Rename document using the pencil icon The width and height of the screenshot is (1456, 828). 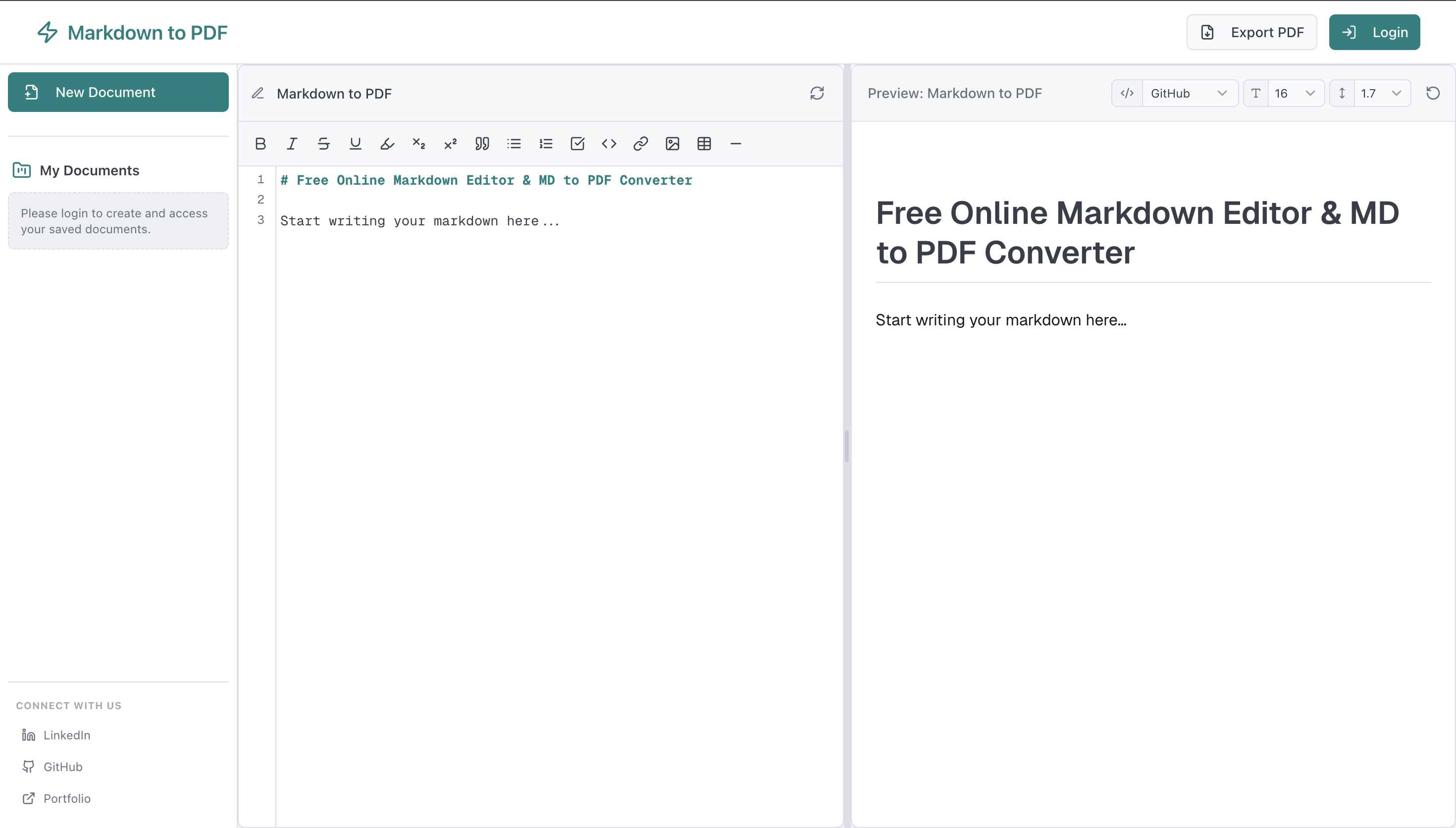[258, 93]
